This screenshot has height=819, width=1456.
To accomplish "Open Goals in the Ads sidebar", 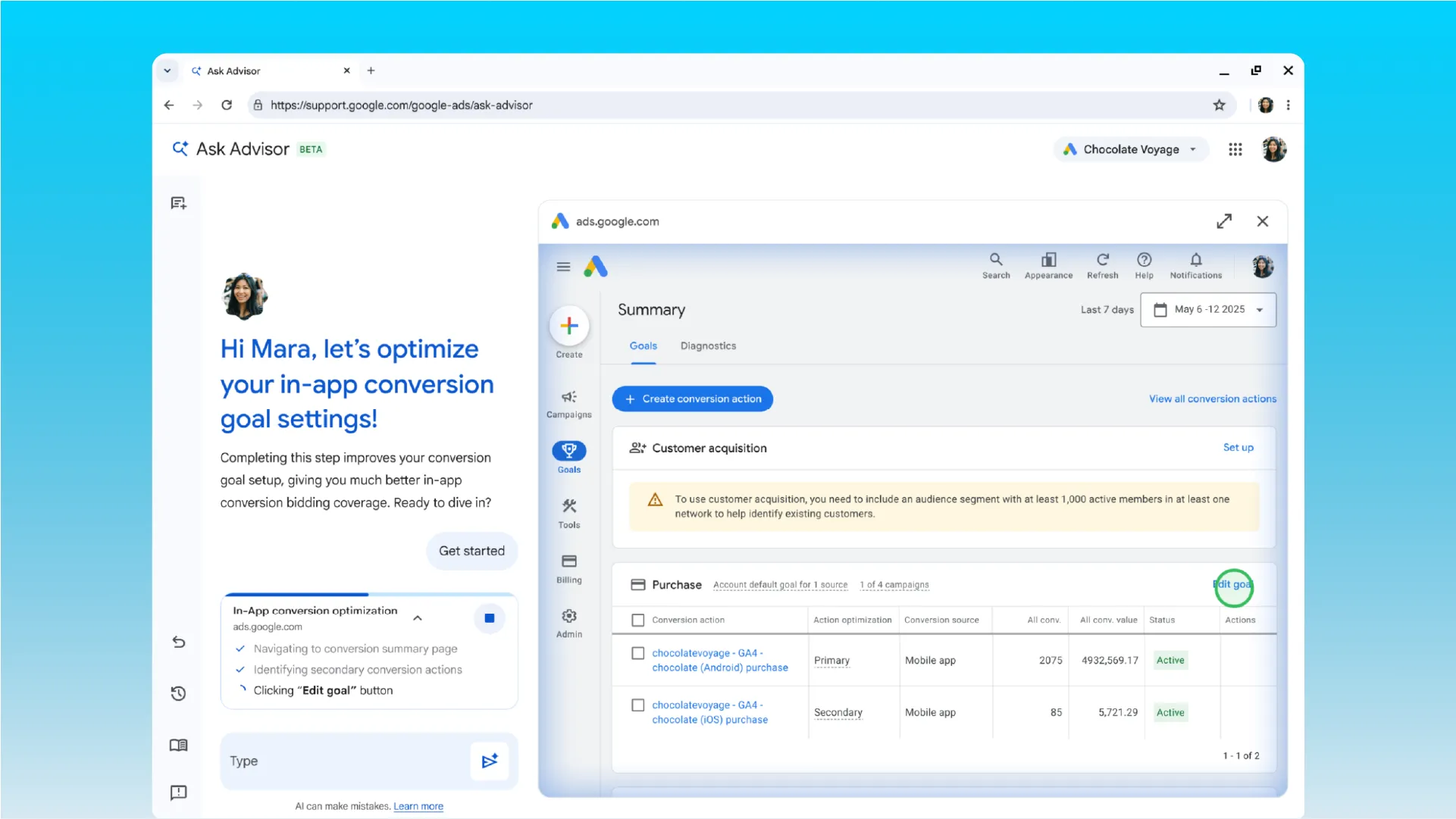I will coord(569,458).
